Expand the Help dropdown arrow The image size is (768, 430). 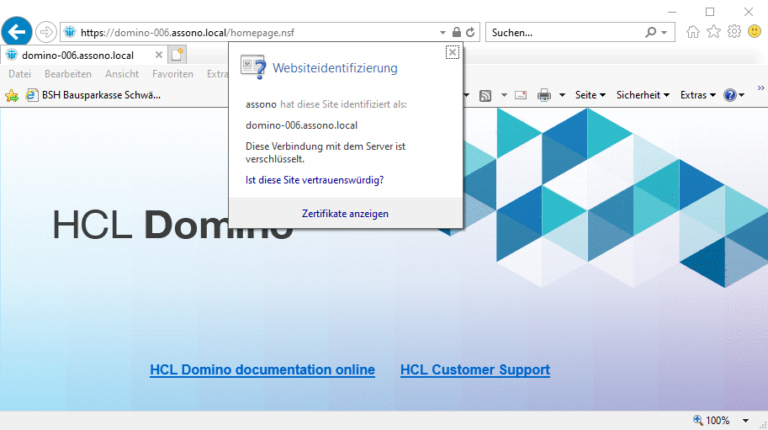(742, 95)
